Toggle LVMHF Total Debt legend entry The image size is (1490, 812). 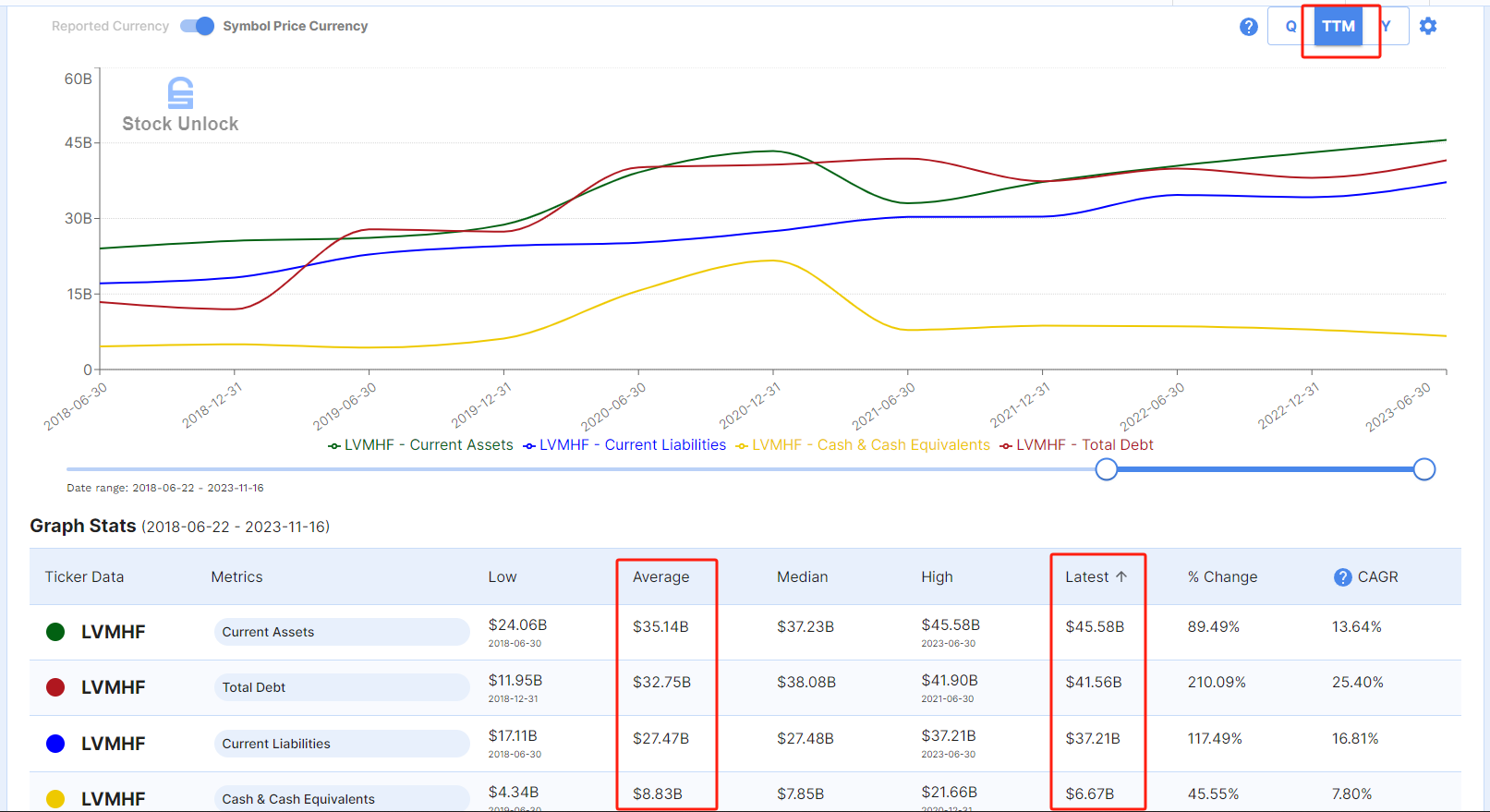tap(1076, 445)
